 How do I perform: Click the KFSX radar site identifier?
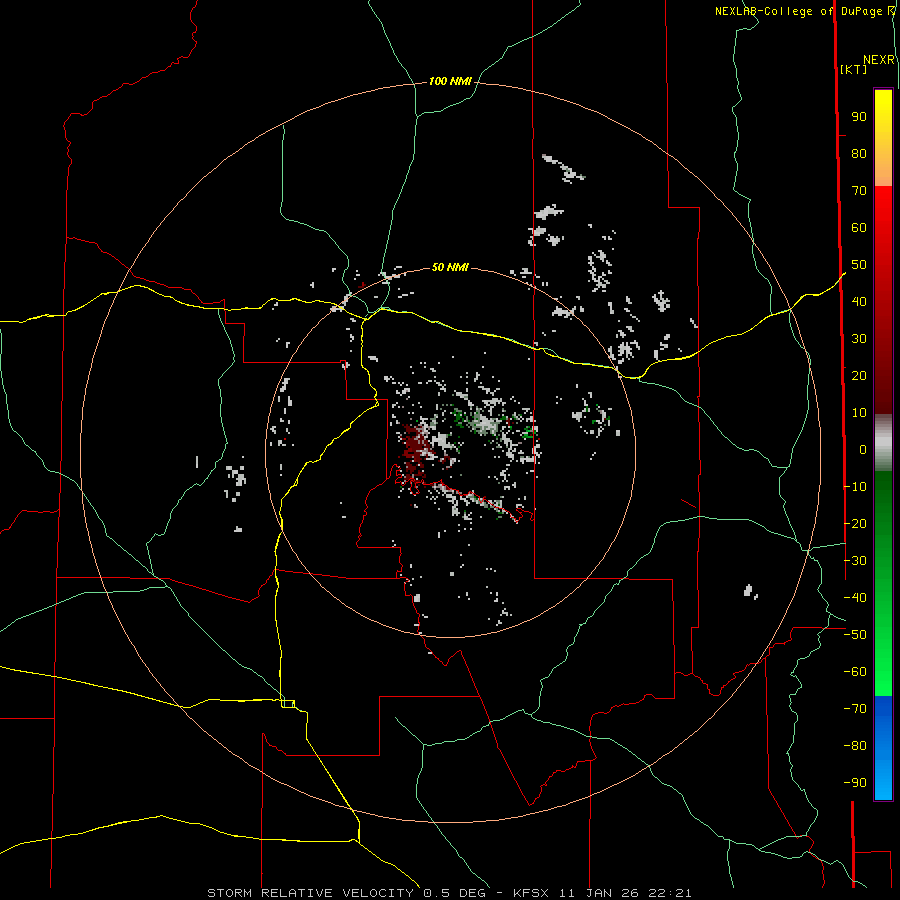click(531, 893)
